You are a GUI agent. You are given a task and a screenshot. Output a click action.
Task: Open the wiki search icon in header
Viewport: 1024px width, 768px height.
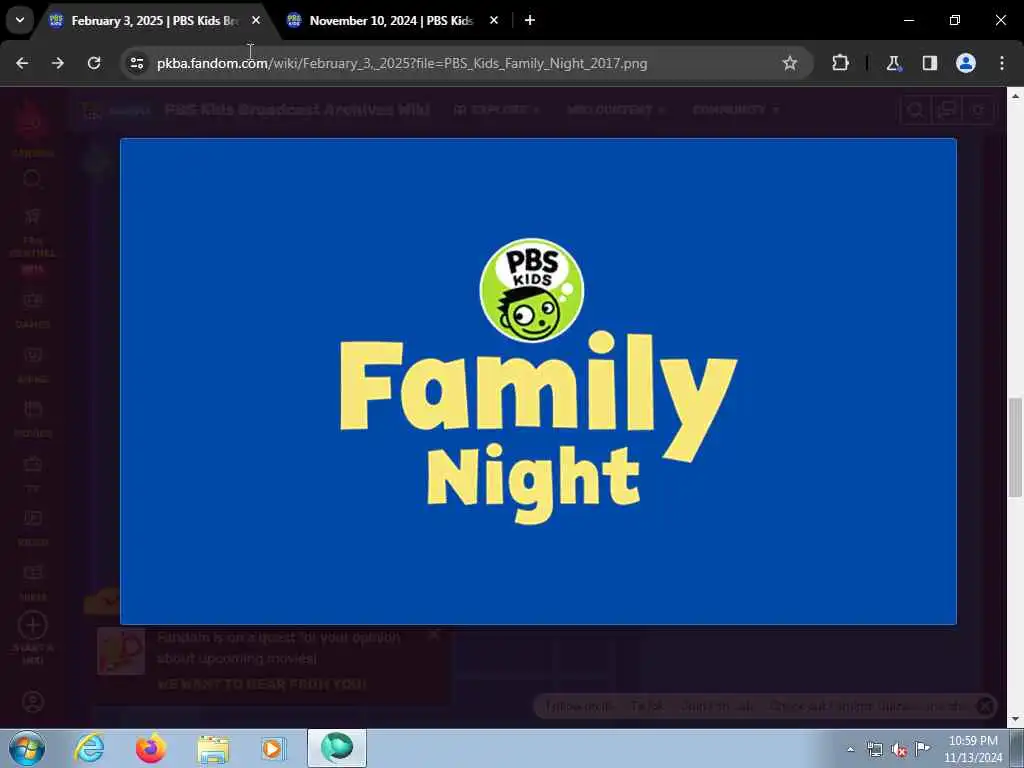click(915, 110)
